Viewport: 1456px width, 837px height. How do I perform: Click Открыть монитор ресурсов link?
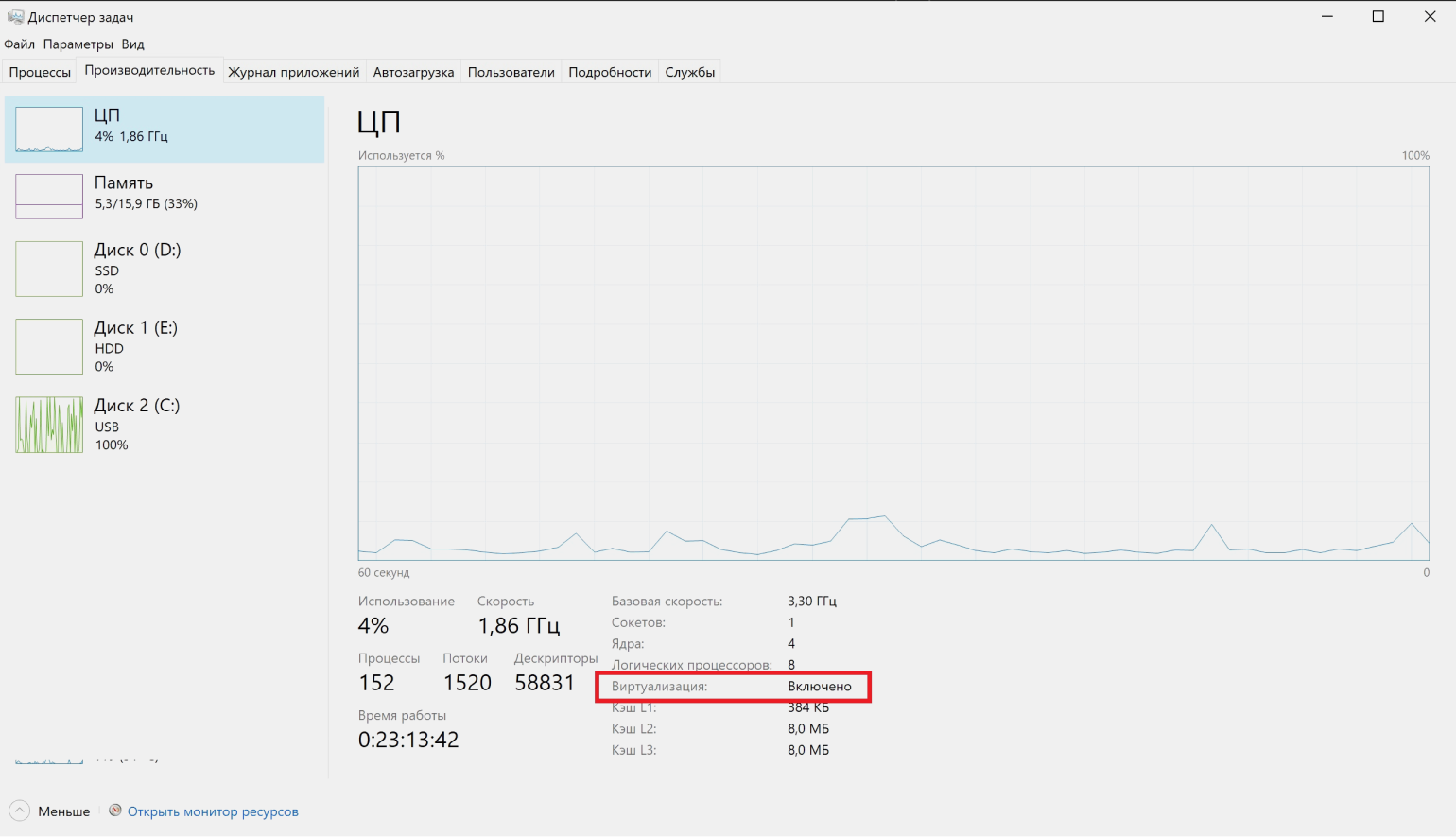(213, 811)
